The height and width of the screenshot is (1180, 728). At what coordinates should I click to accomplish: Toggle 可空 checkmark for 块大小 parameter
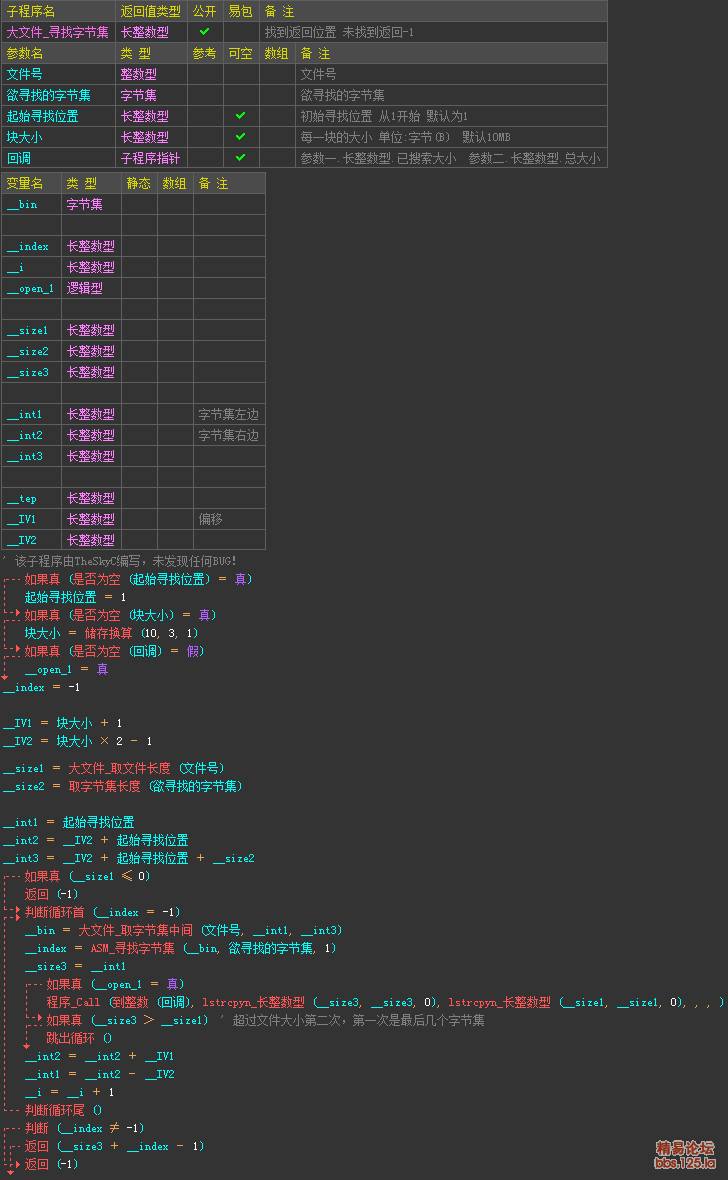240,137
